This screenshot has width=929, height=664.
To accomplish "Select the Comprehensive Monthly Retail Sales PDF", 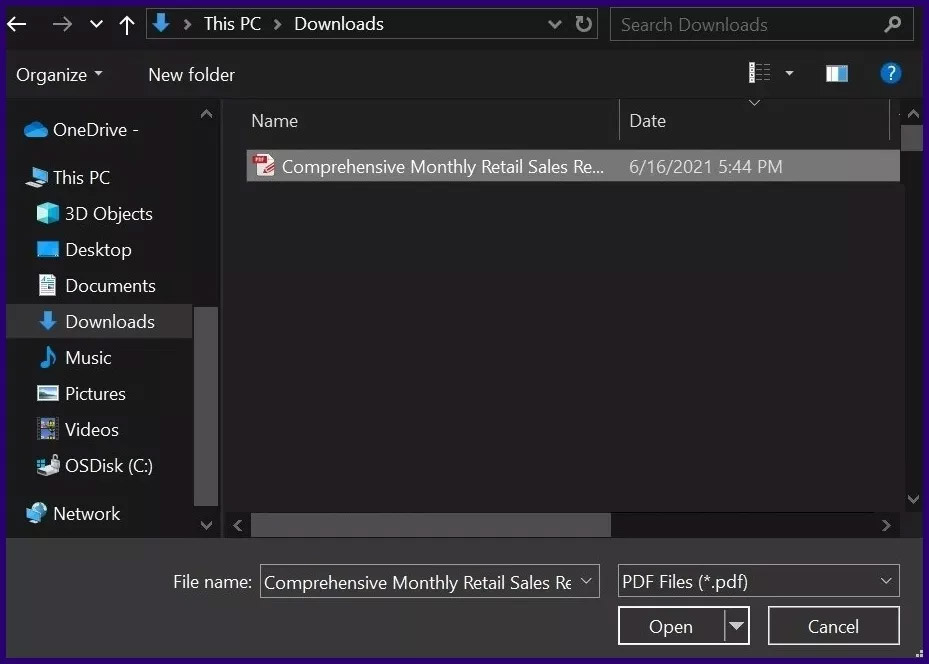I will 442,167.
